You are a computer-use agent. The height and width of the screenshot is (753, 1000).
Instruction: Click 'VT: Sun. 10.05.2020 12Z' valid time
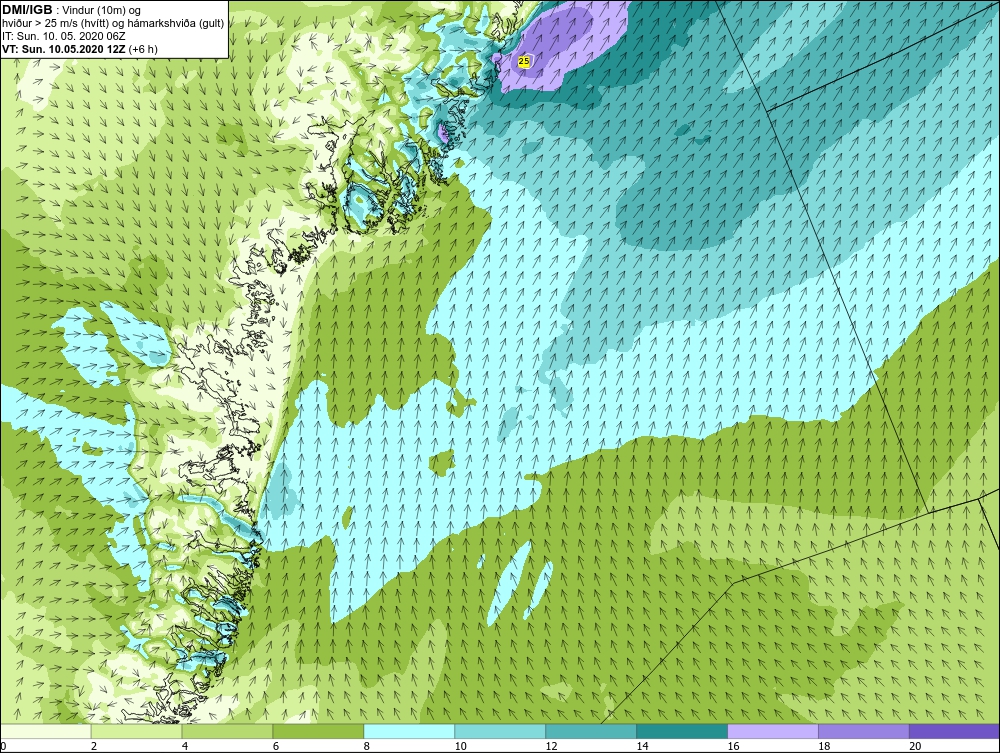coord(64,48)
